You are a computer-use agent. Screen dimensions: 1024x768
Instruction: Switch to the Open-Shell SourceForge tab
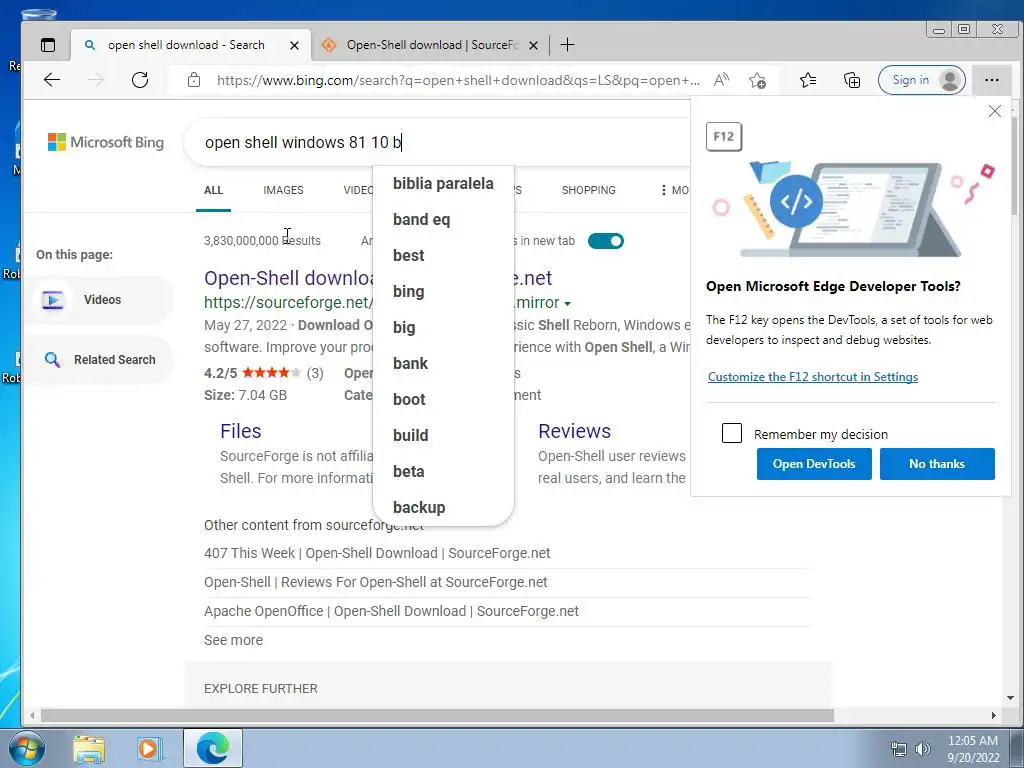point(431,45)
